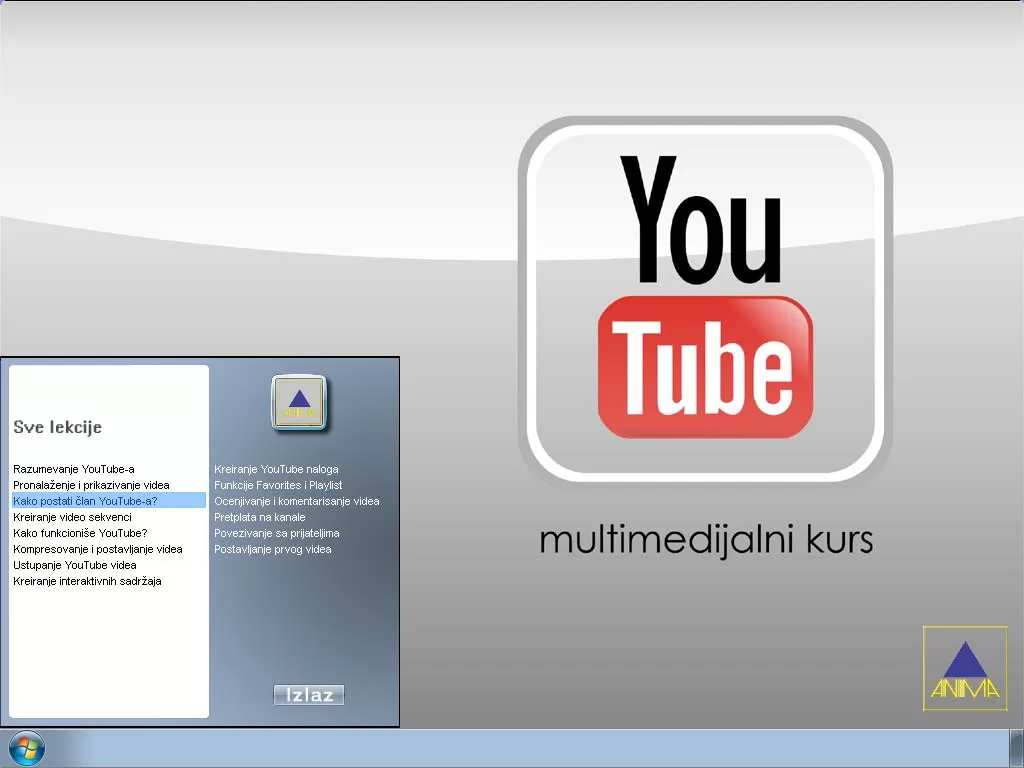Select the Funkcije Favorites i Playlist topic
Screen dimensions: 1024x768
(x=277, y=484)
